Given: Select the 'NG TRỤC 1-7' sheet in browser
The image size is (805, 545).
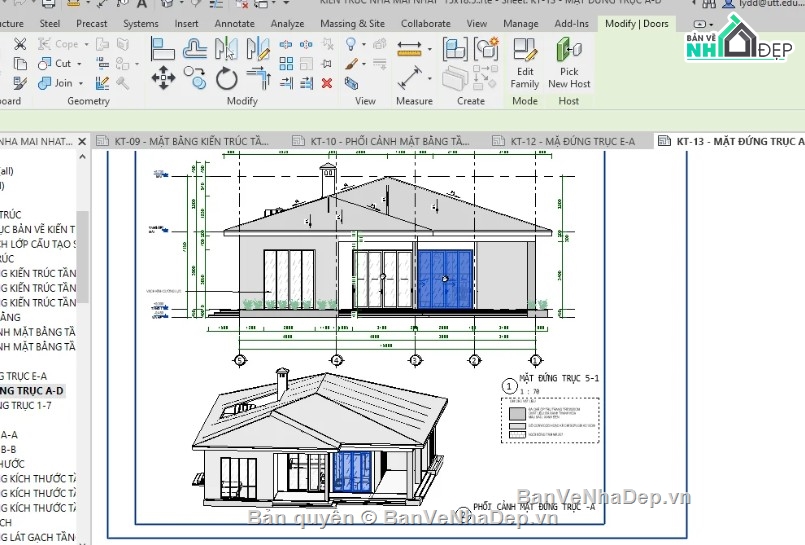Looking at the screenshot, I should [26, 406].
